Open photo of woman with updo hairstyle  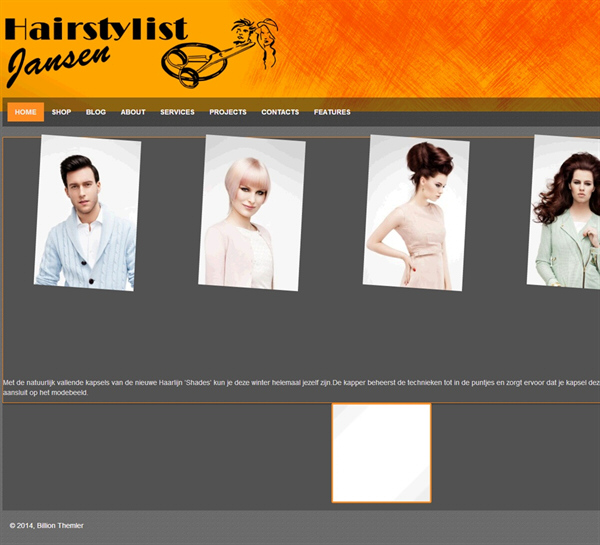(x=416, y=213)
